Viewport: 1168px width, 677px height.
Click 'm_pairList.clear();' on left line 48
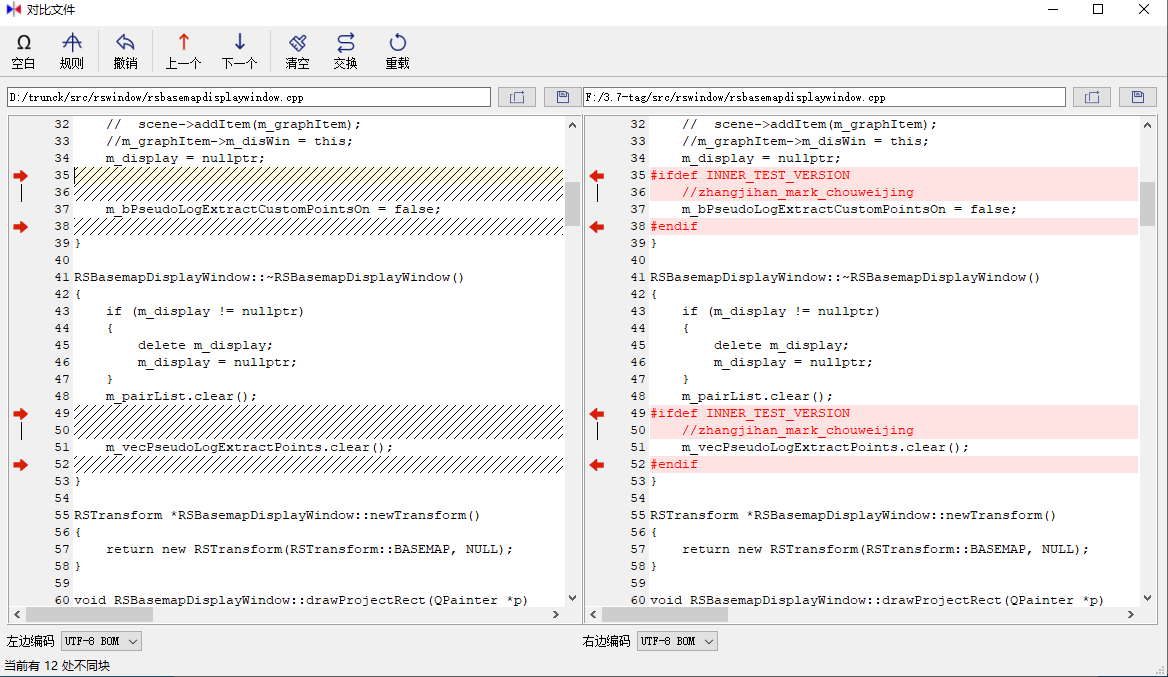pos(181,396)
